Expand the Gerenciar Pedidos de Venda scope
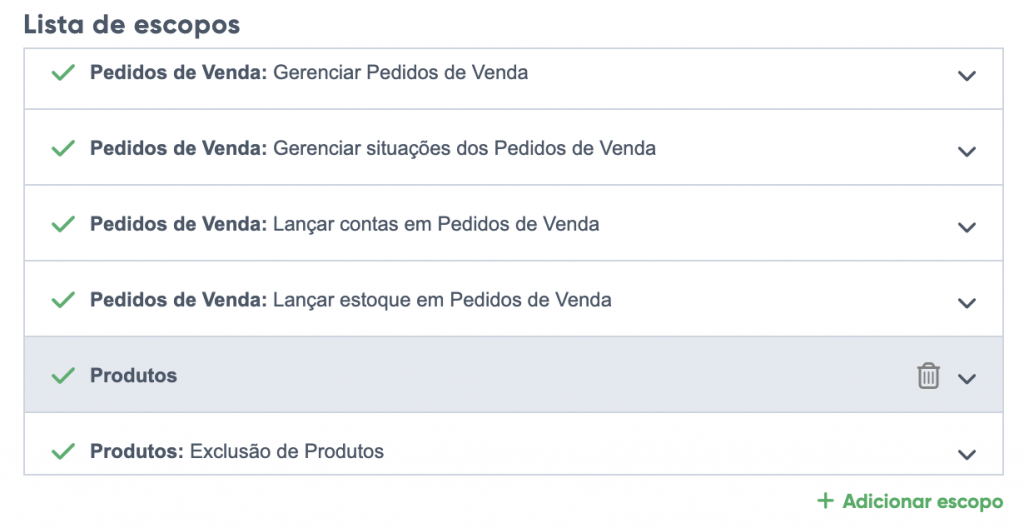The height and width of the screenshot is (528, 1024). coord(966,75)
